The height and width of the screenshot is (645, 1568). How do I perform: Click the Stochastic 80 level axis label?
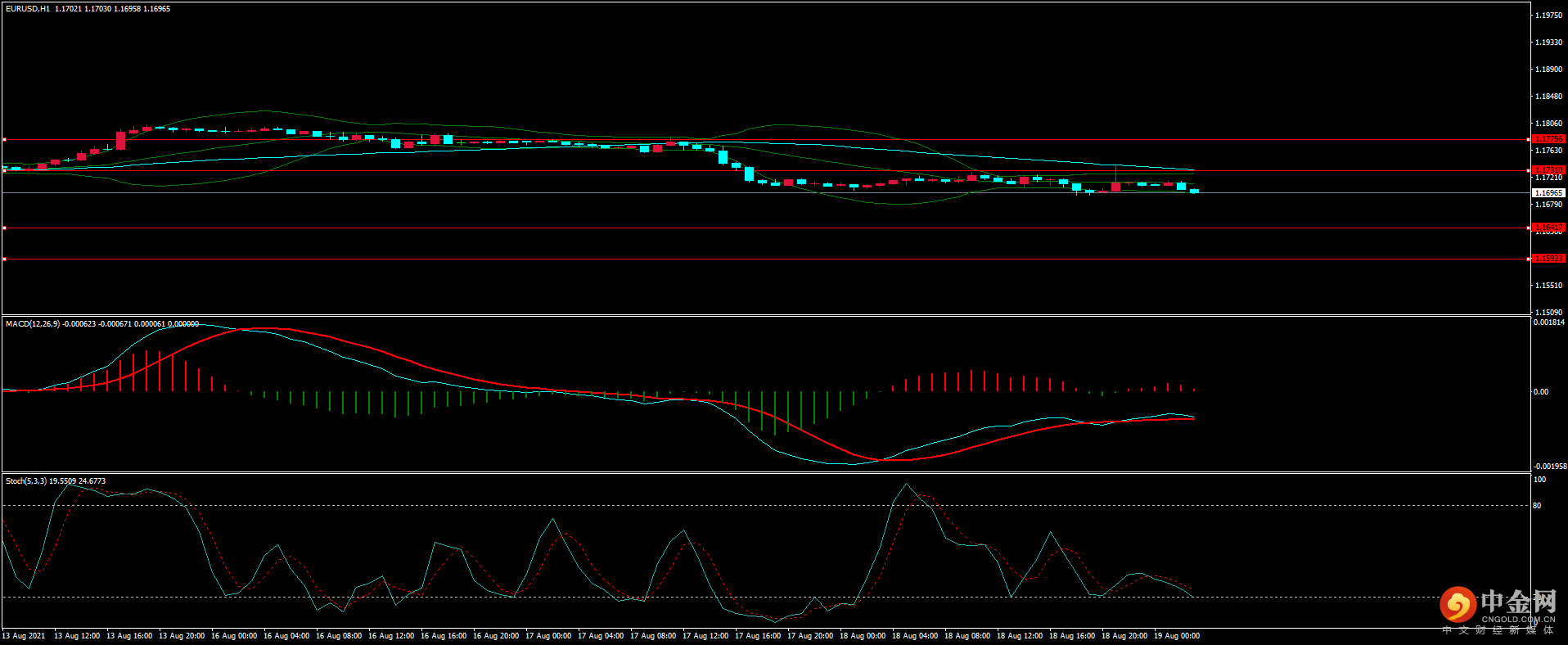[1537, 506]
